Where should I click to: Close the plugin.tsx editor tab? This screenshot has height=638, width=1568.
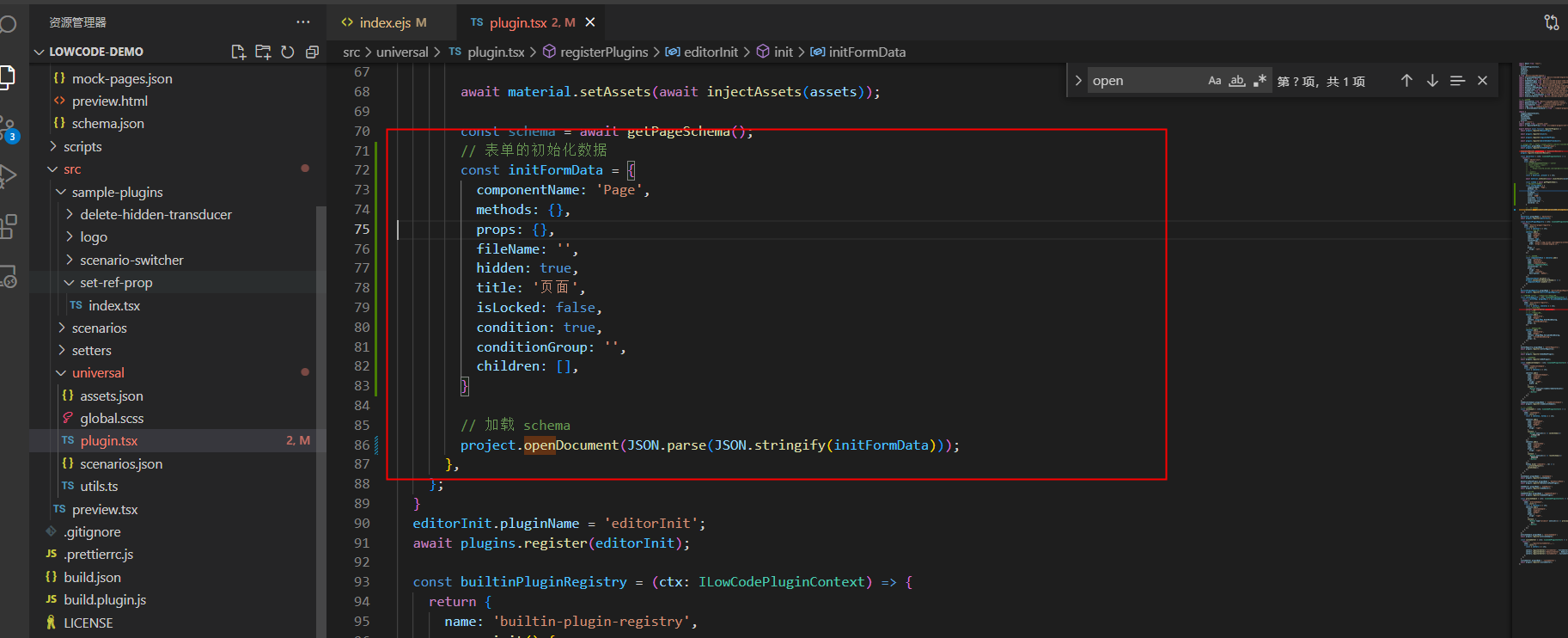pos(590,22)
